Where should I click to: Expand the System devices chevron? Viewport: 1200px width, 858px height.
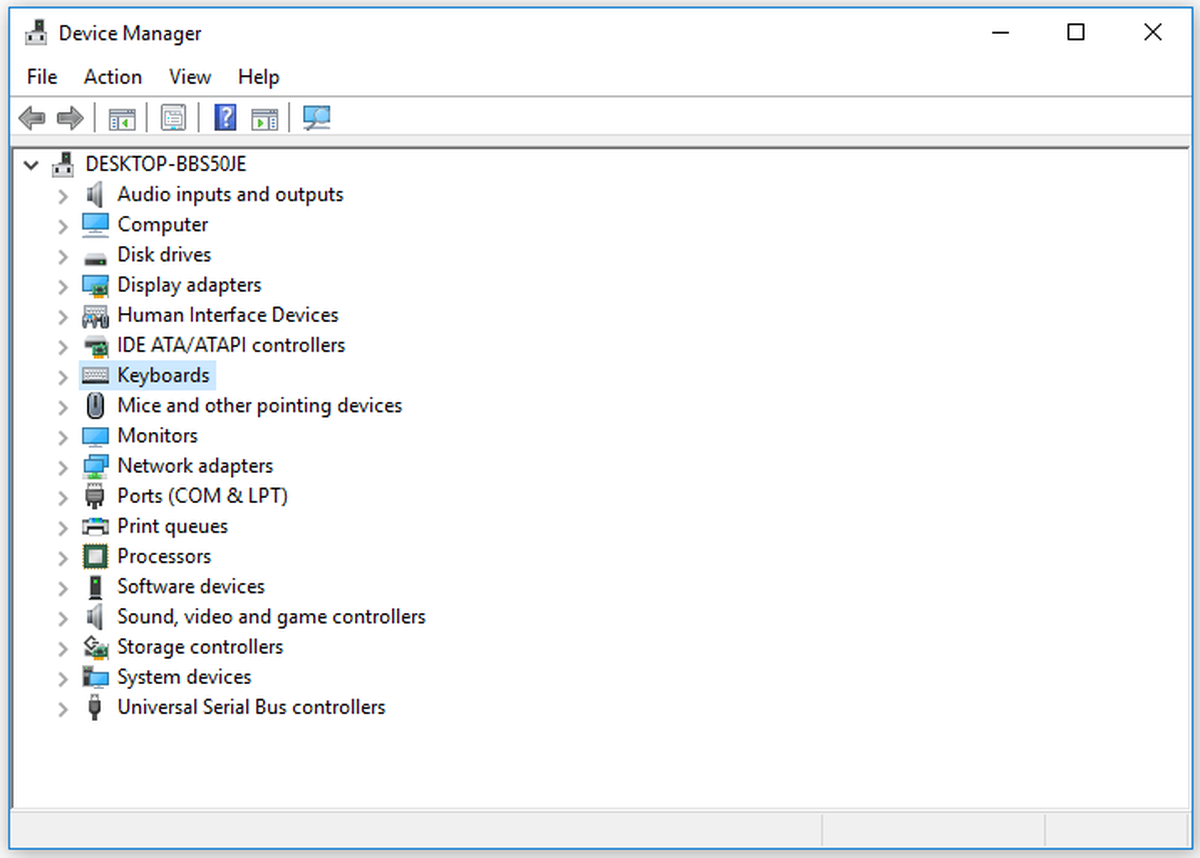pos(63,677)
